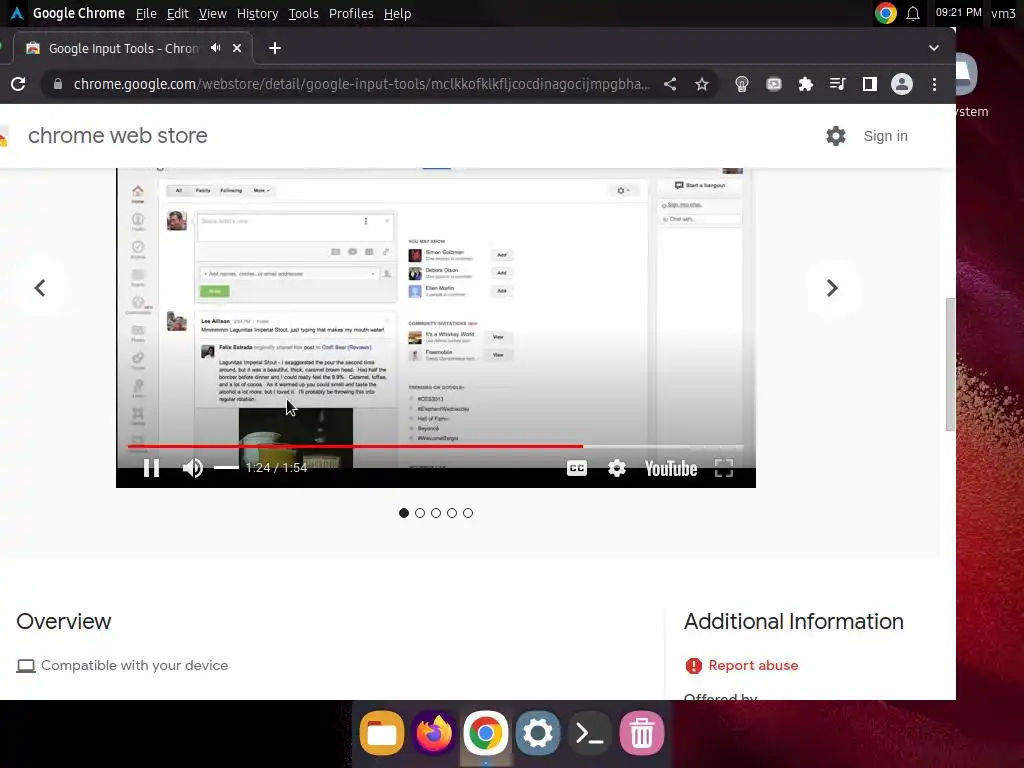1024x768 pixels.
Task: Open the Profiles menu
Action: point(351,14)
